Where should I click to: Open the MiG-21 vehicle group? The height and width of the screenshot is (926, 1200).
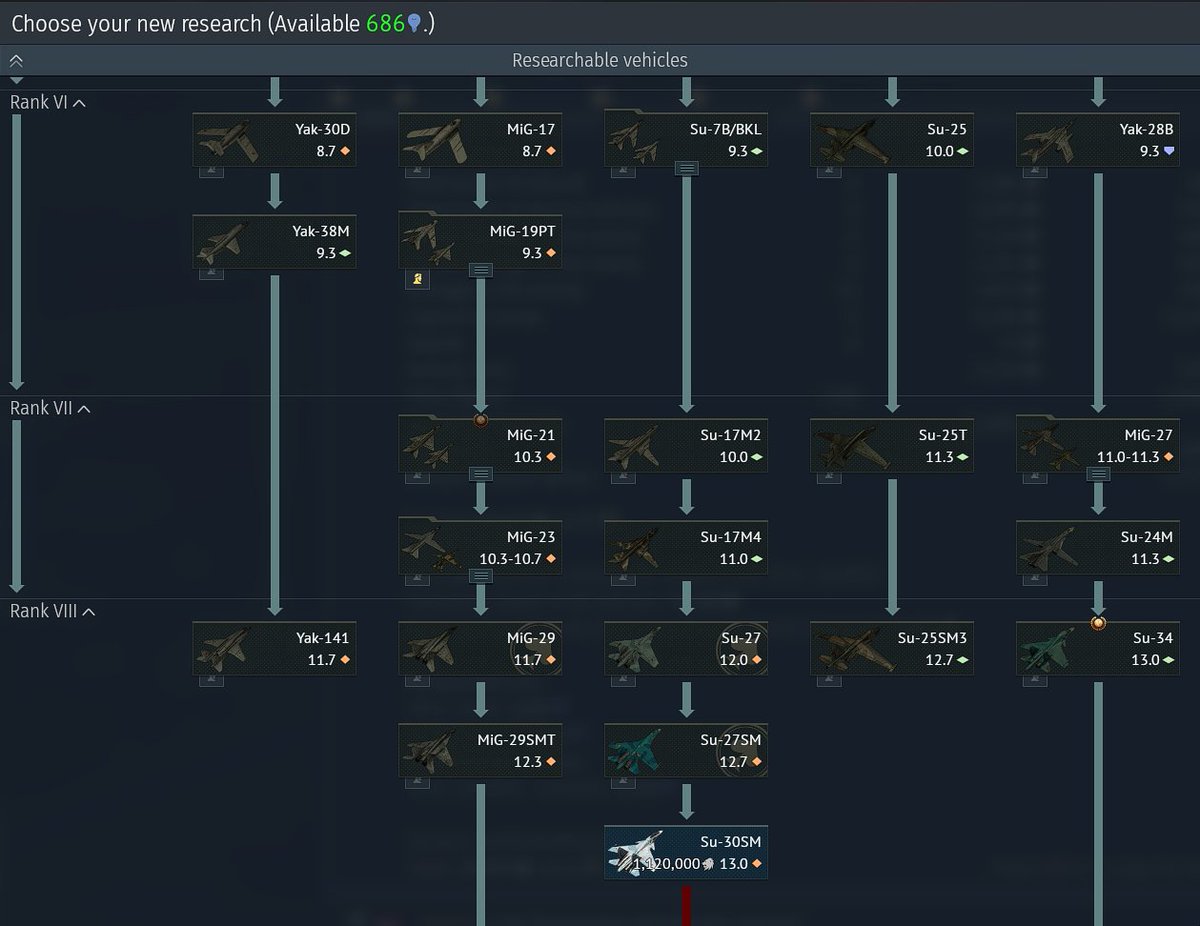tap(480, 446)
